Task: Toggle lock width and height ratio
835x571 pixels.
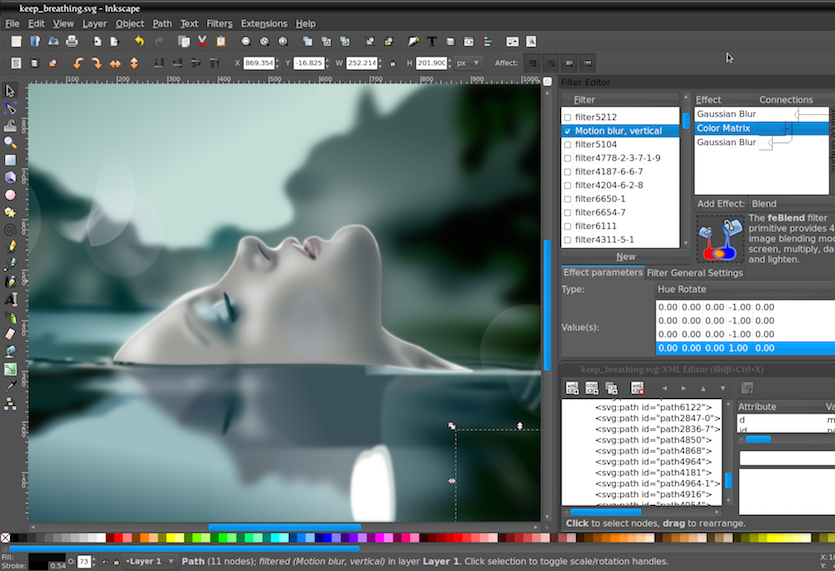Action: [393, 63]
